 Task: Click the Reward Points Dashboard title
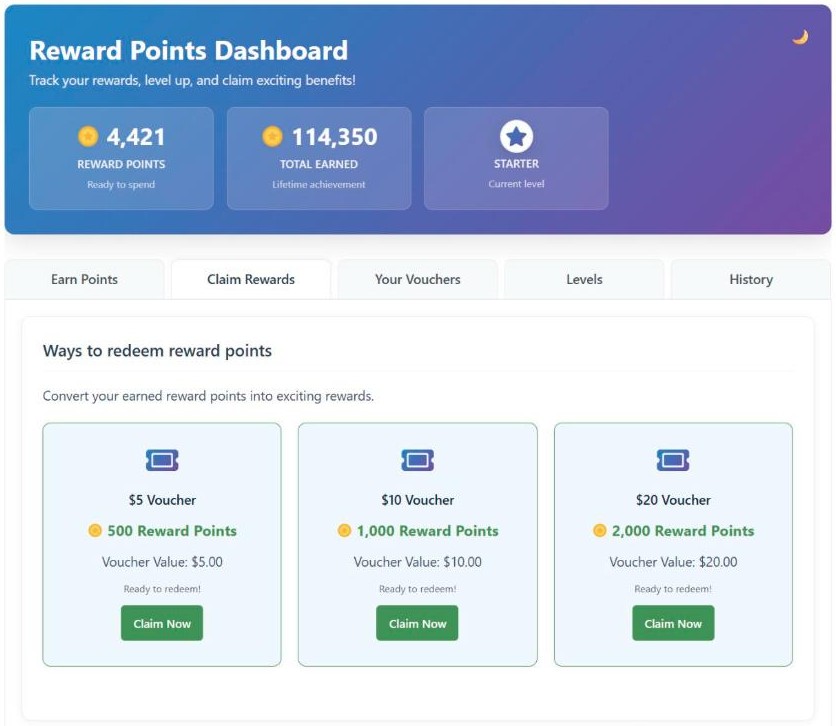click(189, 51)
